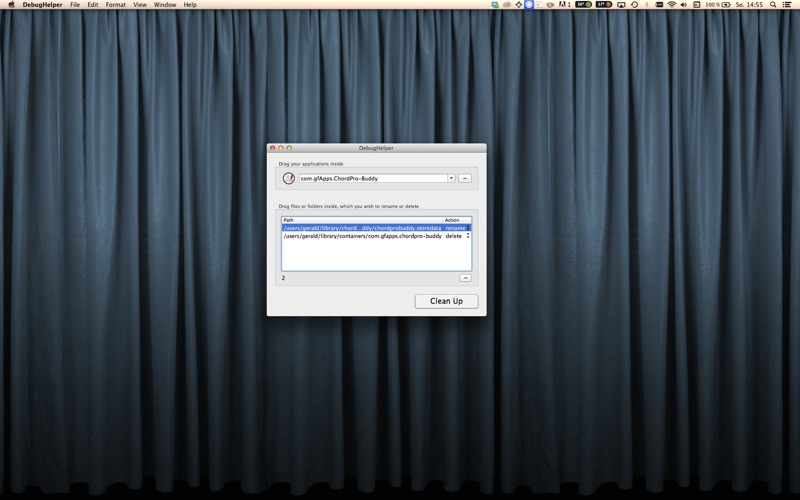Click the Time Machine clock icon

pyautogui.click(x=634, y=5)
